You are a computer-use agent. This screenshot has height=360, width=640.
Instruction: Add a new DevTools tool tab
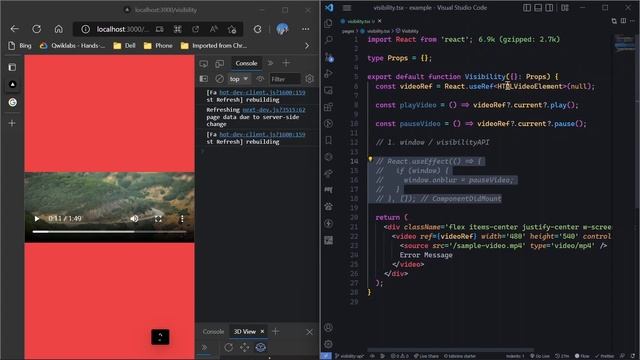(286, 63)
